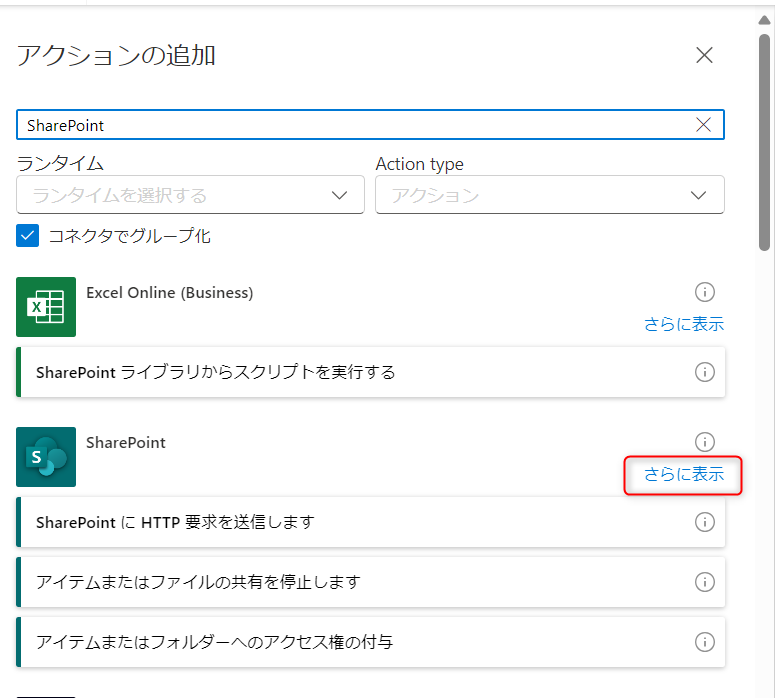The width and height of the screenshot is (775, 698).
Task: Close the アクションの追加 panel
Action: [x=704, y=55]
